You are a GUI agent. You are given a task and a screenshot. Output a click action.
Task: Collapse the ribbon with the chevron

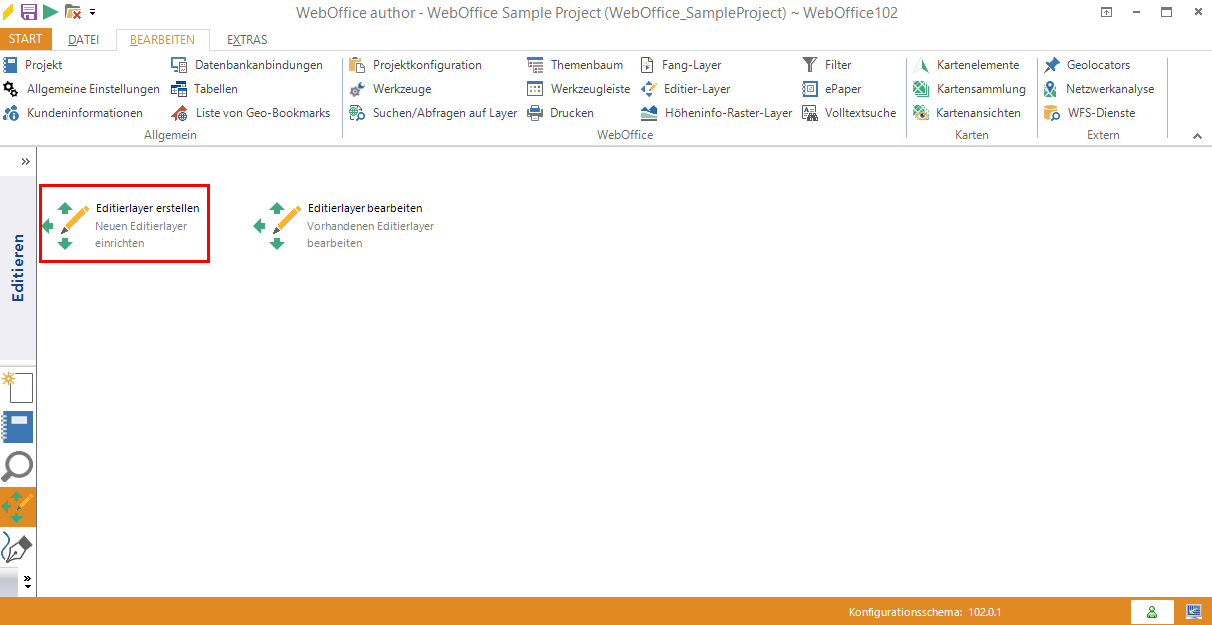click(x=1197, y=135)
